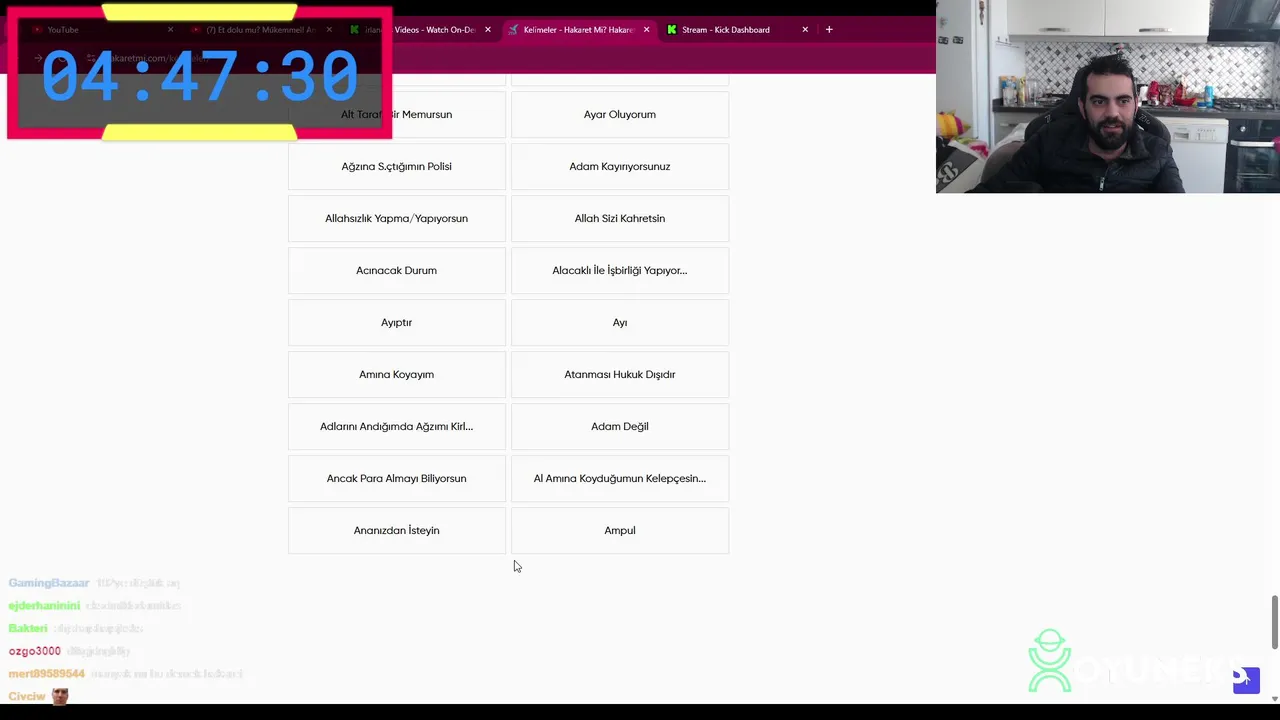1280x720 pixels.
Task: Click chat username mert89589544
Action: coord(47,674)
